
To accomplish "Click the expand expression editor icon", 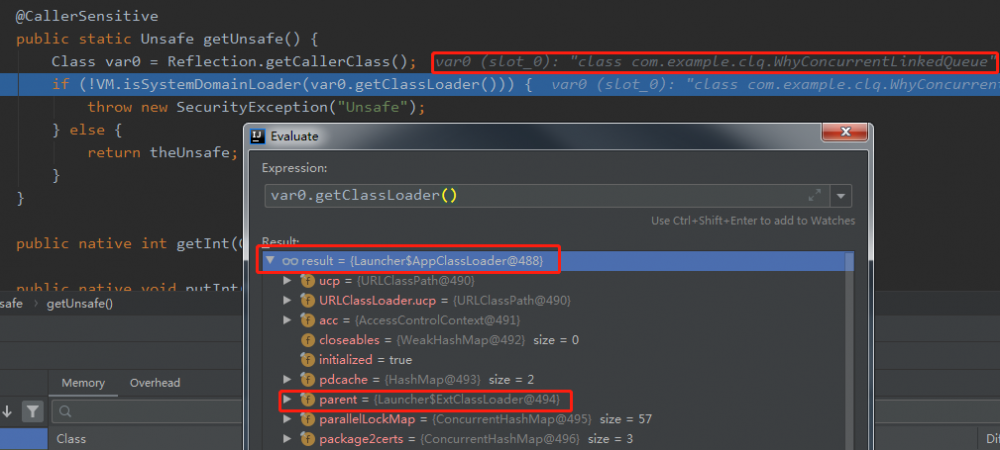I will 814,196.
